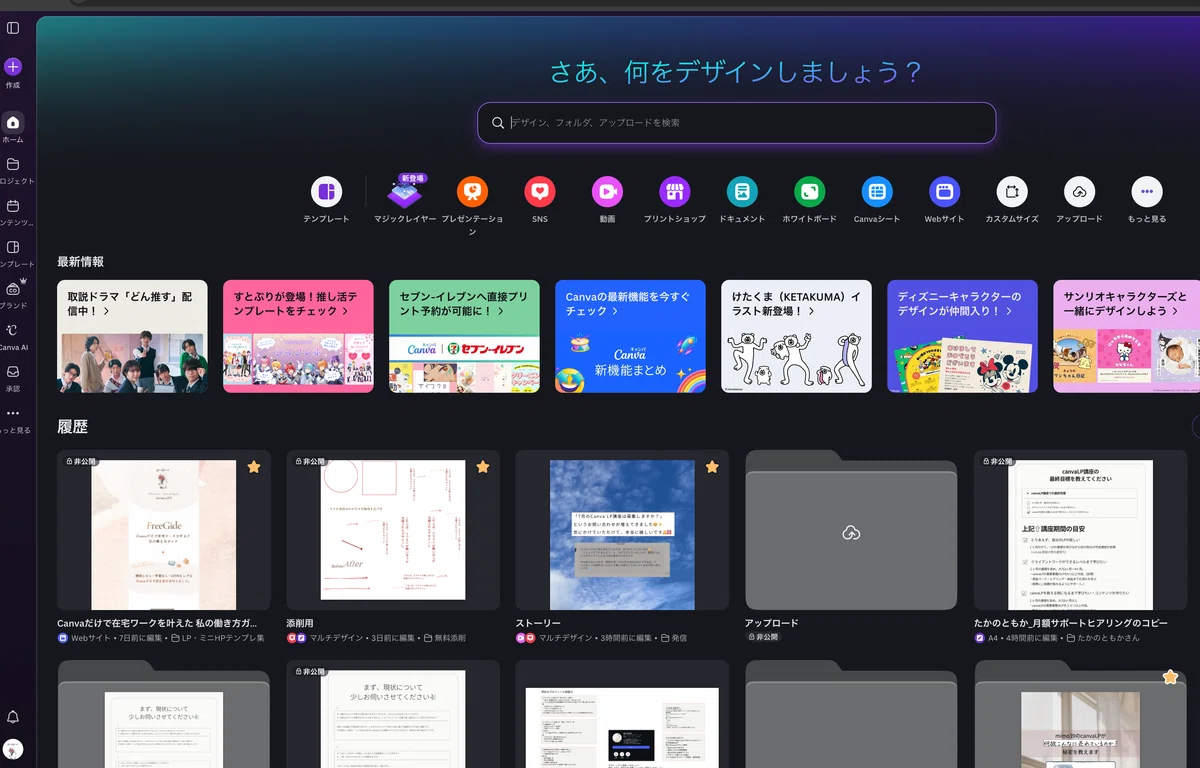Open the ストーリー sky thumbnail
This screenshot has width=1200, height=768.
point(622,530)
